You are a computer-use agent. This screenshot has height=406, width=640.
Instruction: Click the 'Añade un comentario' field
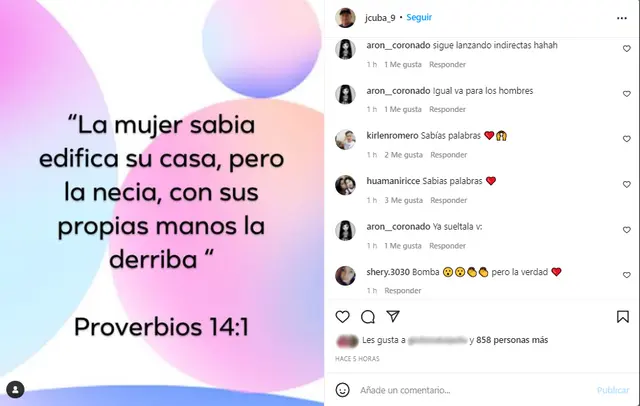point(473,390)
